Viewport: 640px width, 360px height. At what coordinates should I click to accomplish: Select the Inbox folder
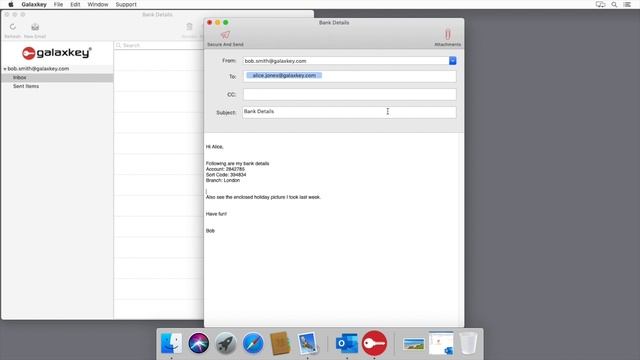(57, 78)
